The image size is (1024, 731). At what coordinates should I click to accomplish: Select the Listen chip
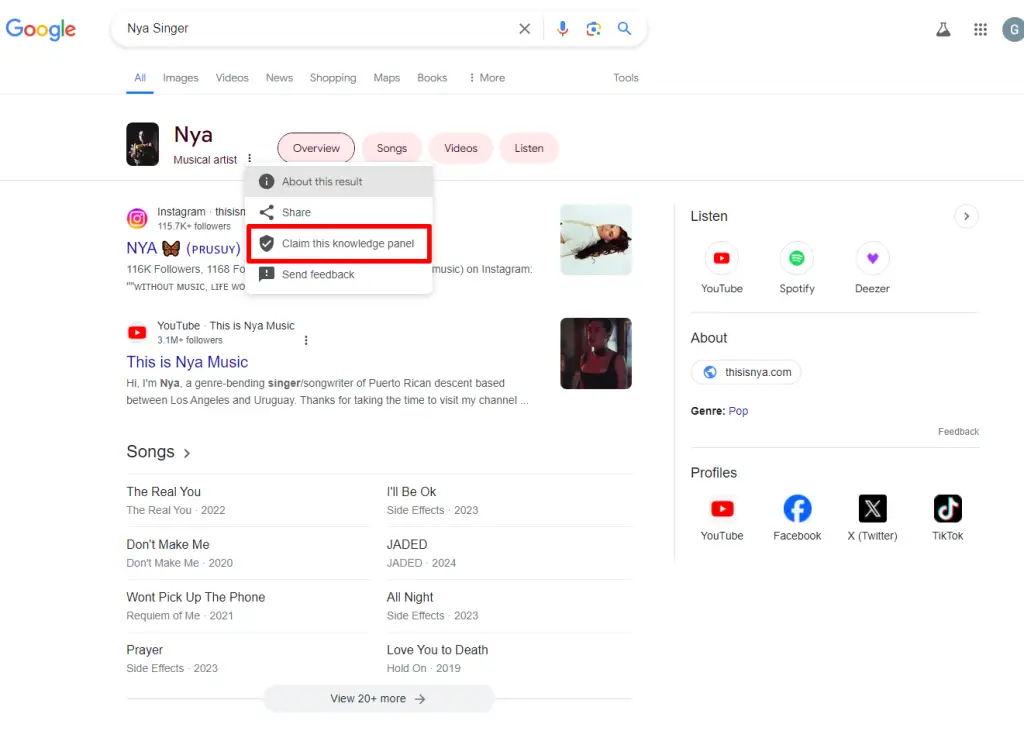[529, 148]
